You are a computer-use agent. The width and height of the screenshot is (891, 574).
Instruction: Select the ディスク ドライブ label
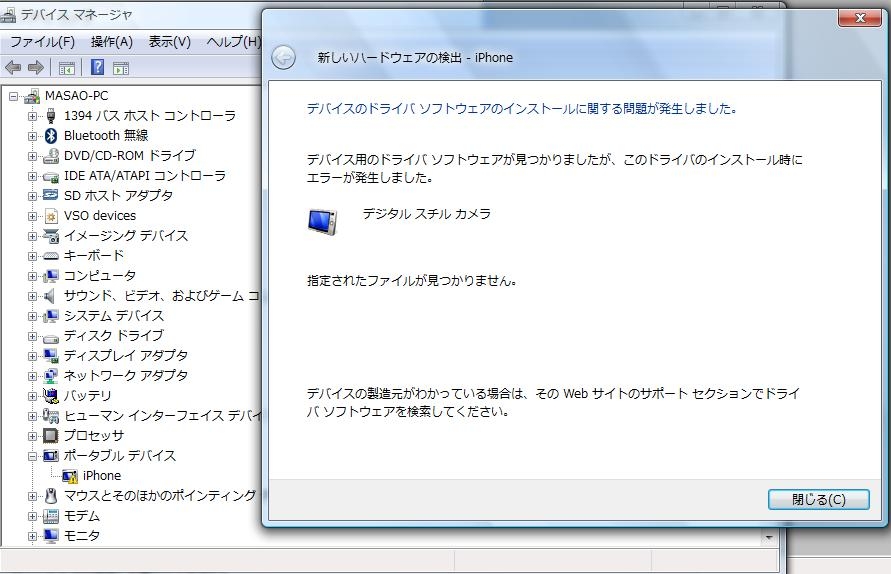click(x=114, y=336)
